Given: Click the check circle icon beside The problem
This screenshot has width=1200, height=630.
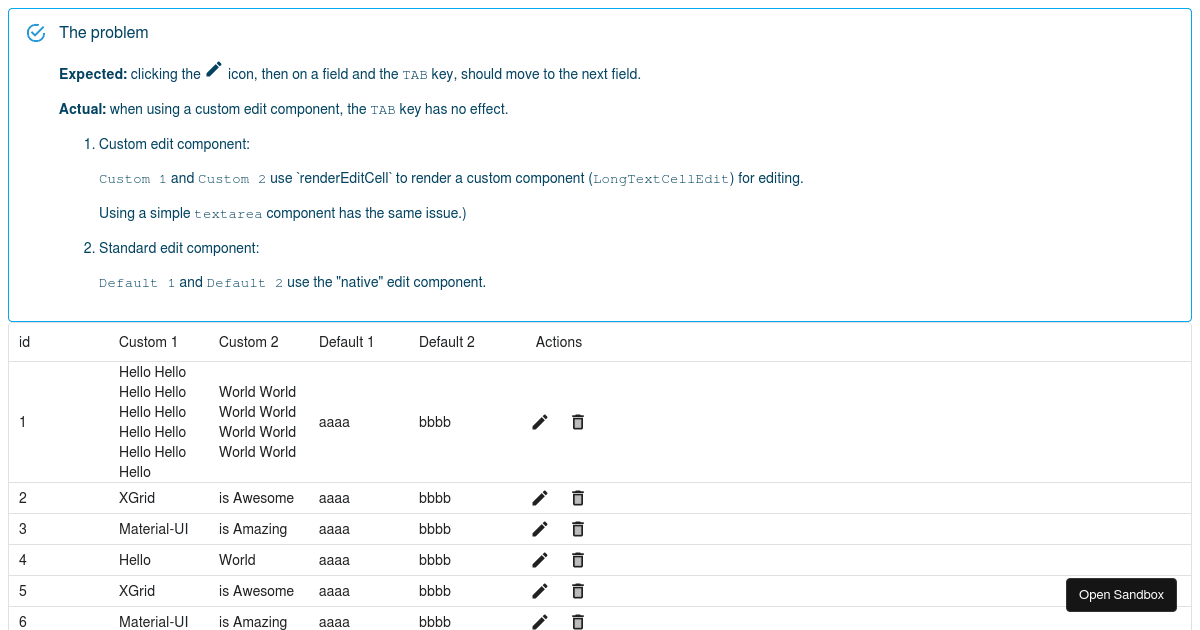Looking at the screenshot, I should click(36, 33).
